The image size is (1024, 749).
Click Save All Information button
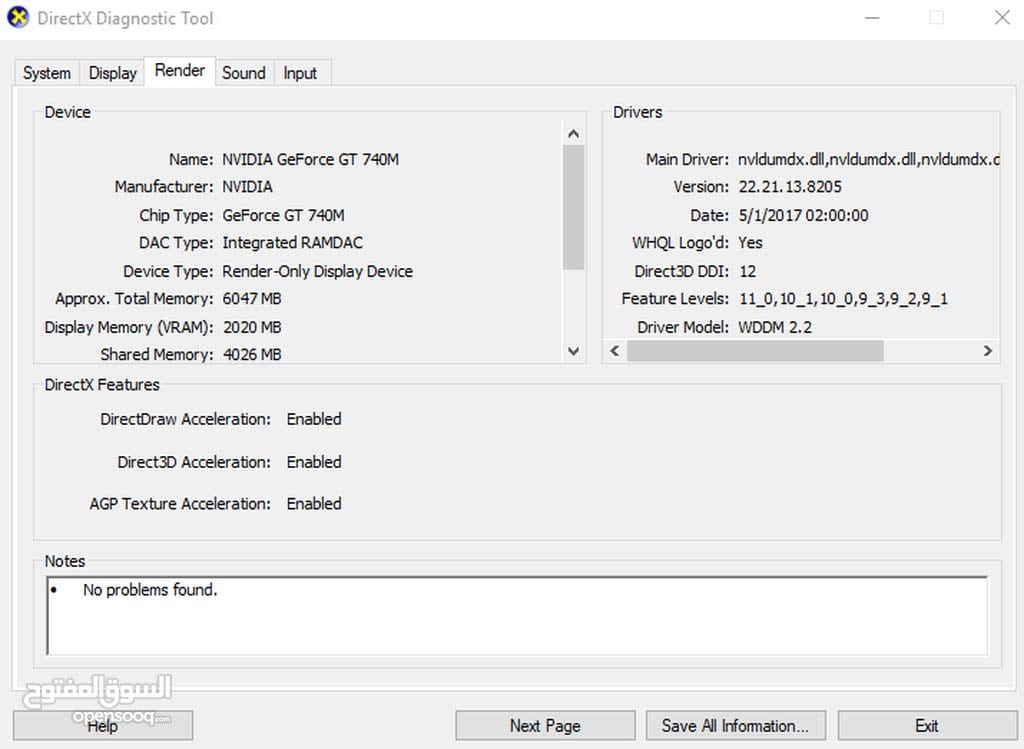(x=735, y=725)
